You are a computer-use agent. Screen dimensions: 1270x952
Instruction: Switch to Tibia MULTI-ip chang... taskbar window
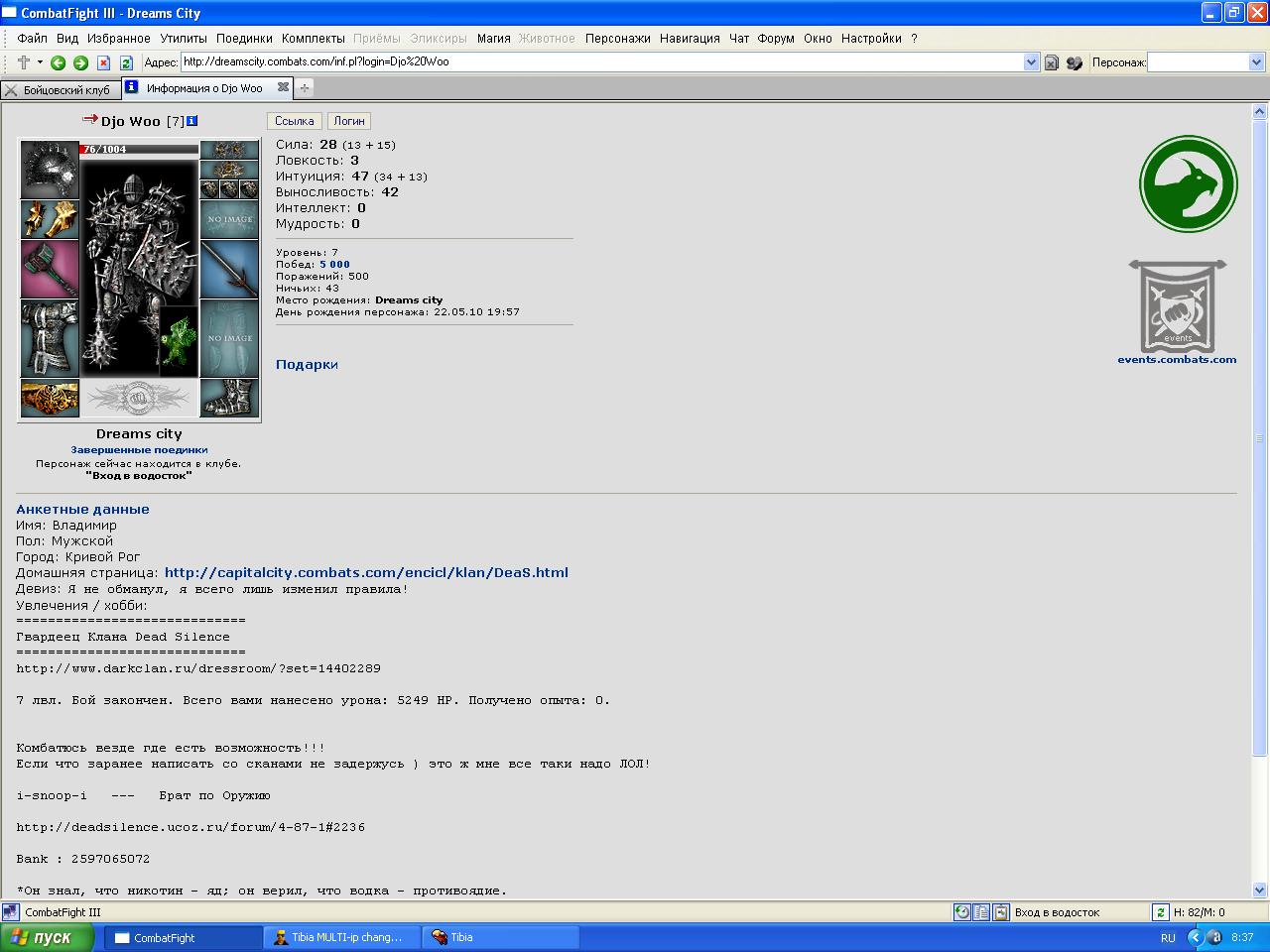pyautogui.click(x=341, y=937)
